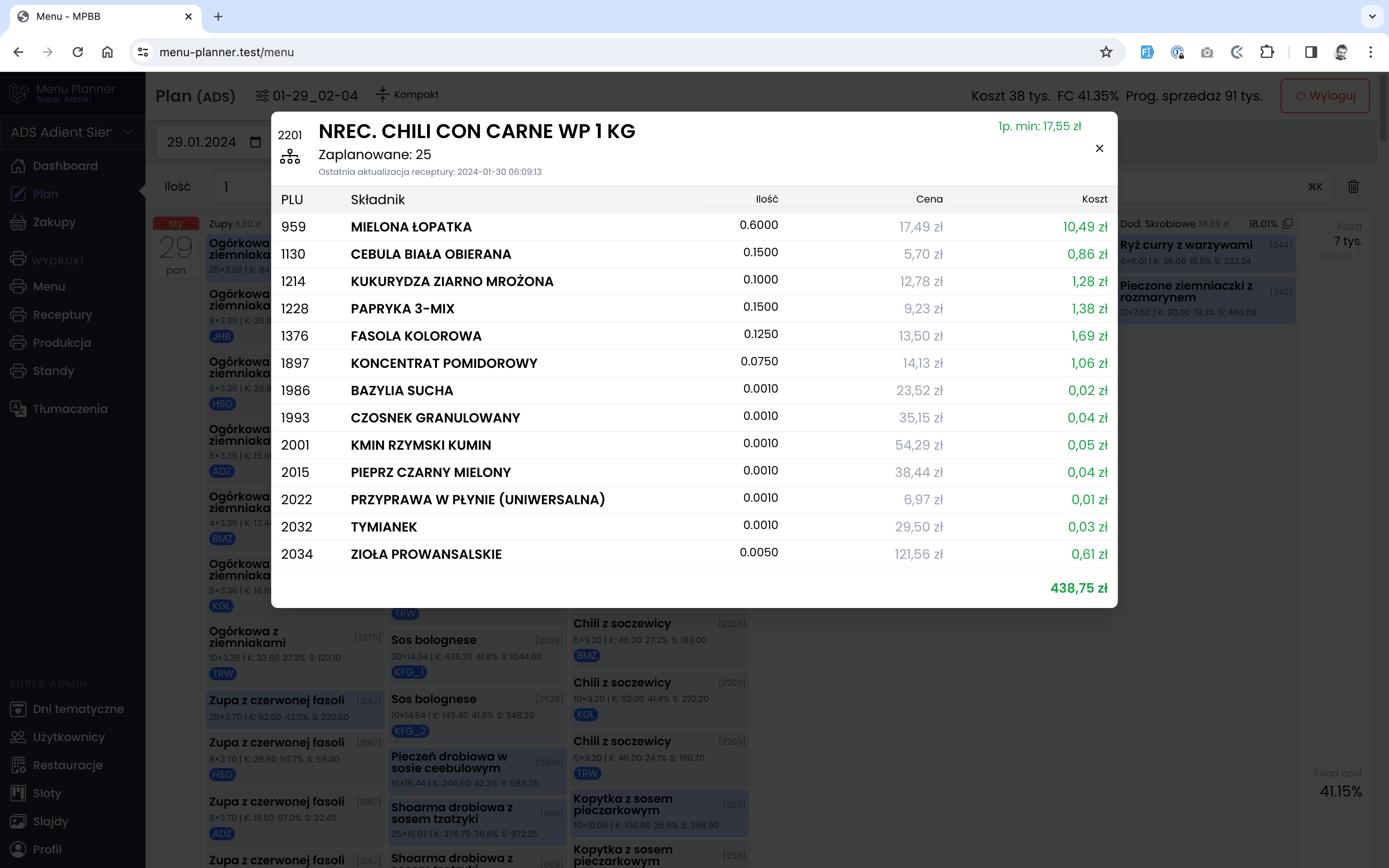Click the MIELONA ŁOPATKA ingredient row
This screenshot has width=1389, height=868.
[411, 227]
